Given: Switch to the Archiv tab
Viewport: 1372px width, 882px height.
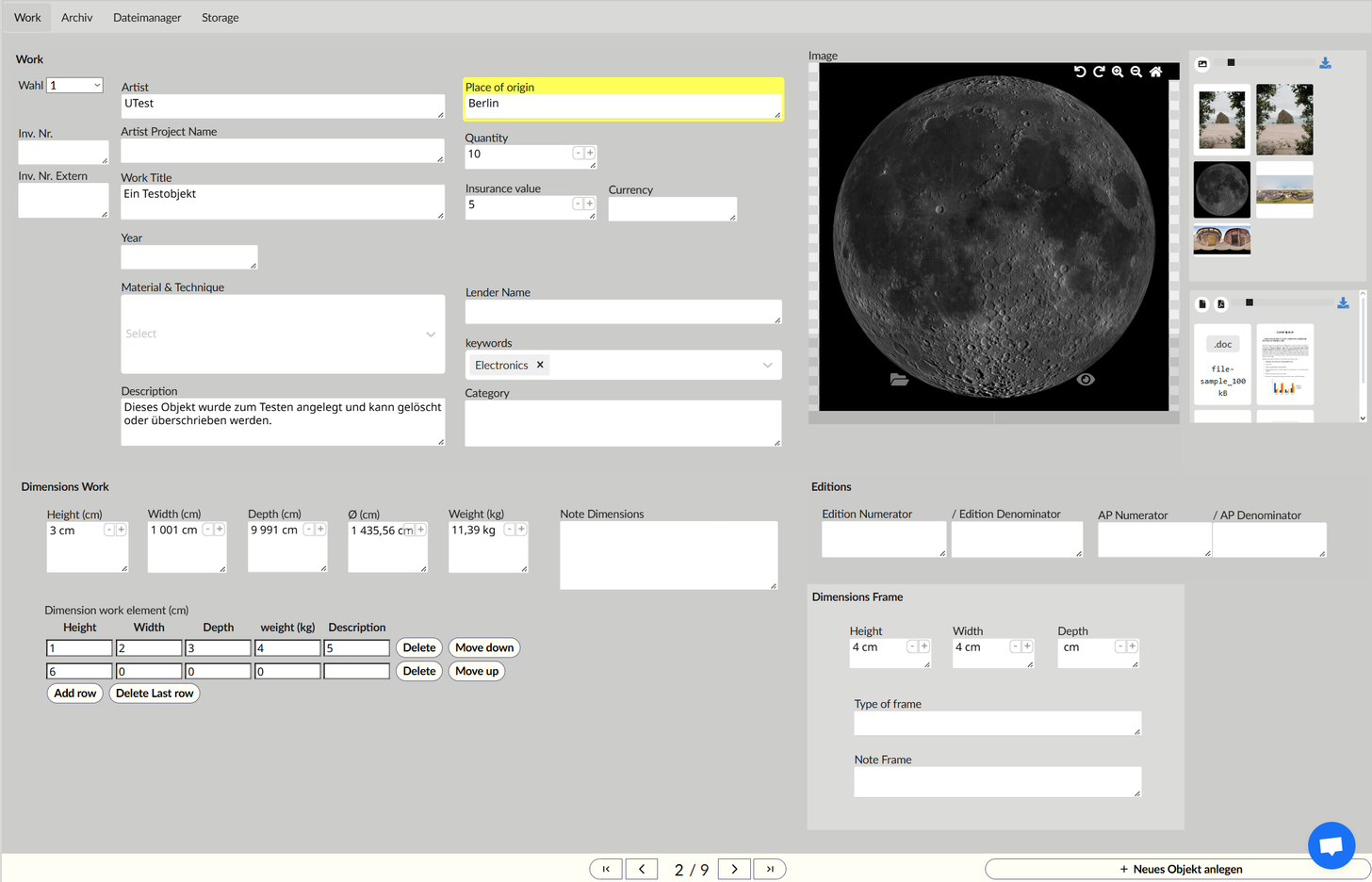Looking at the screenshot, I should [76, 17].
